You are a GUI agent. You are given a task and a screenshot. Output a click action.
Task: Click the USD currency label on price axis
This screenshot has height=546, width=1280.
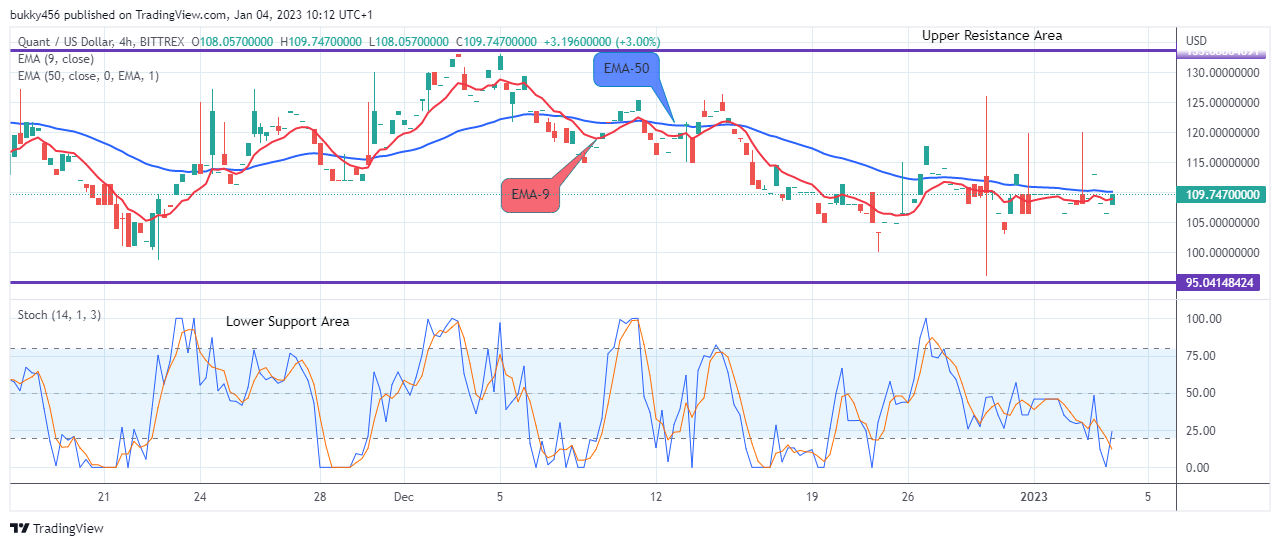coord(1196,41)
